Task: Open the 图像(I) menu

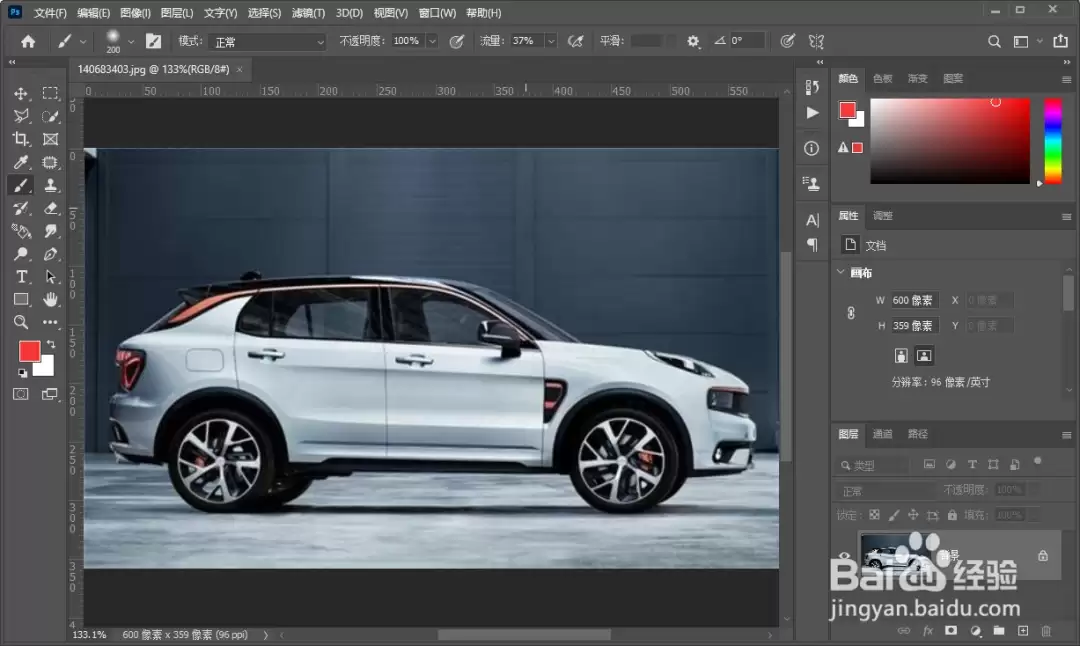Action: (x=135, y=13)
